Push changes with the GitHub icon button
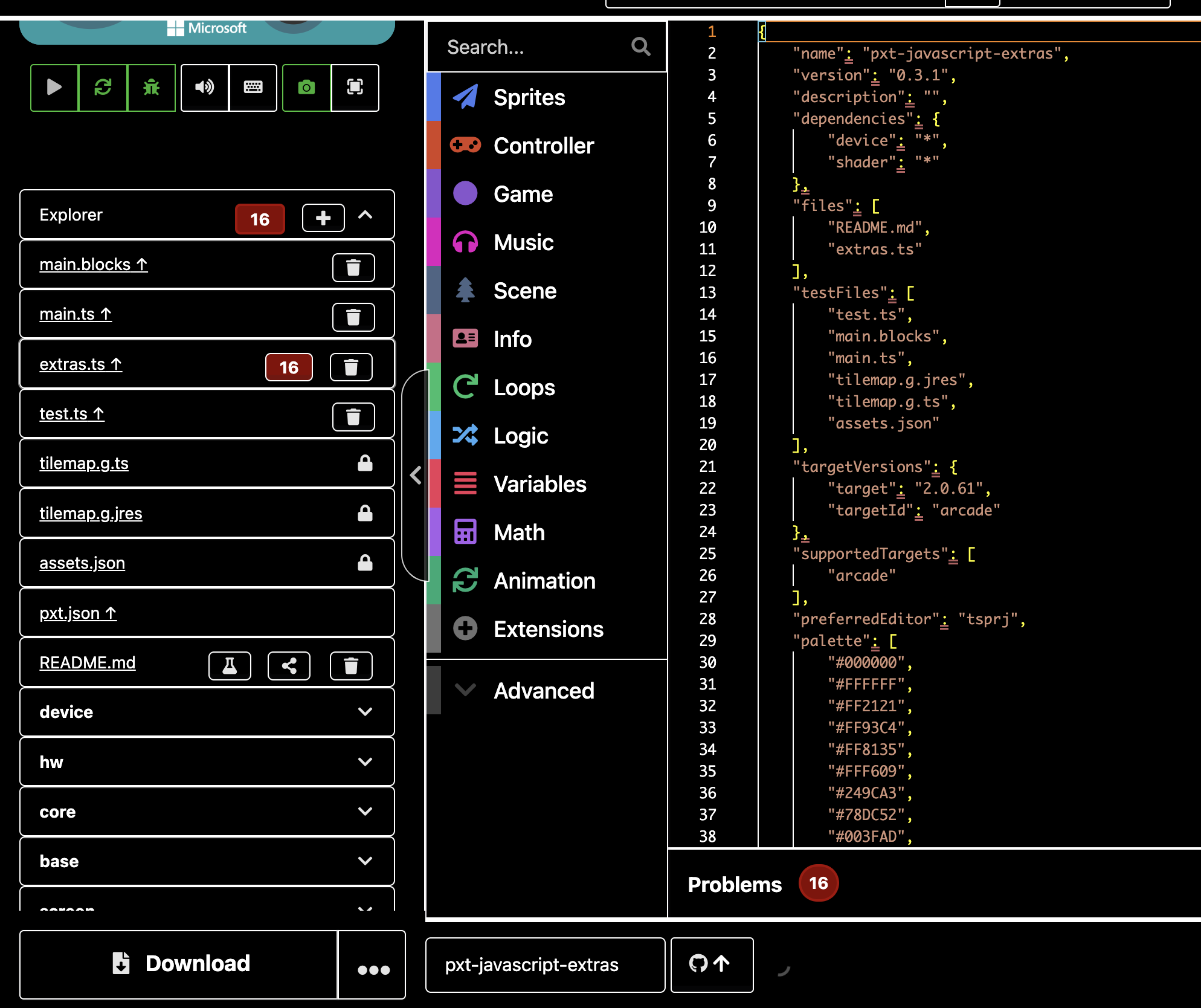Viewport: 1201px width, 1008px height. (711, 964)
